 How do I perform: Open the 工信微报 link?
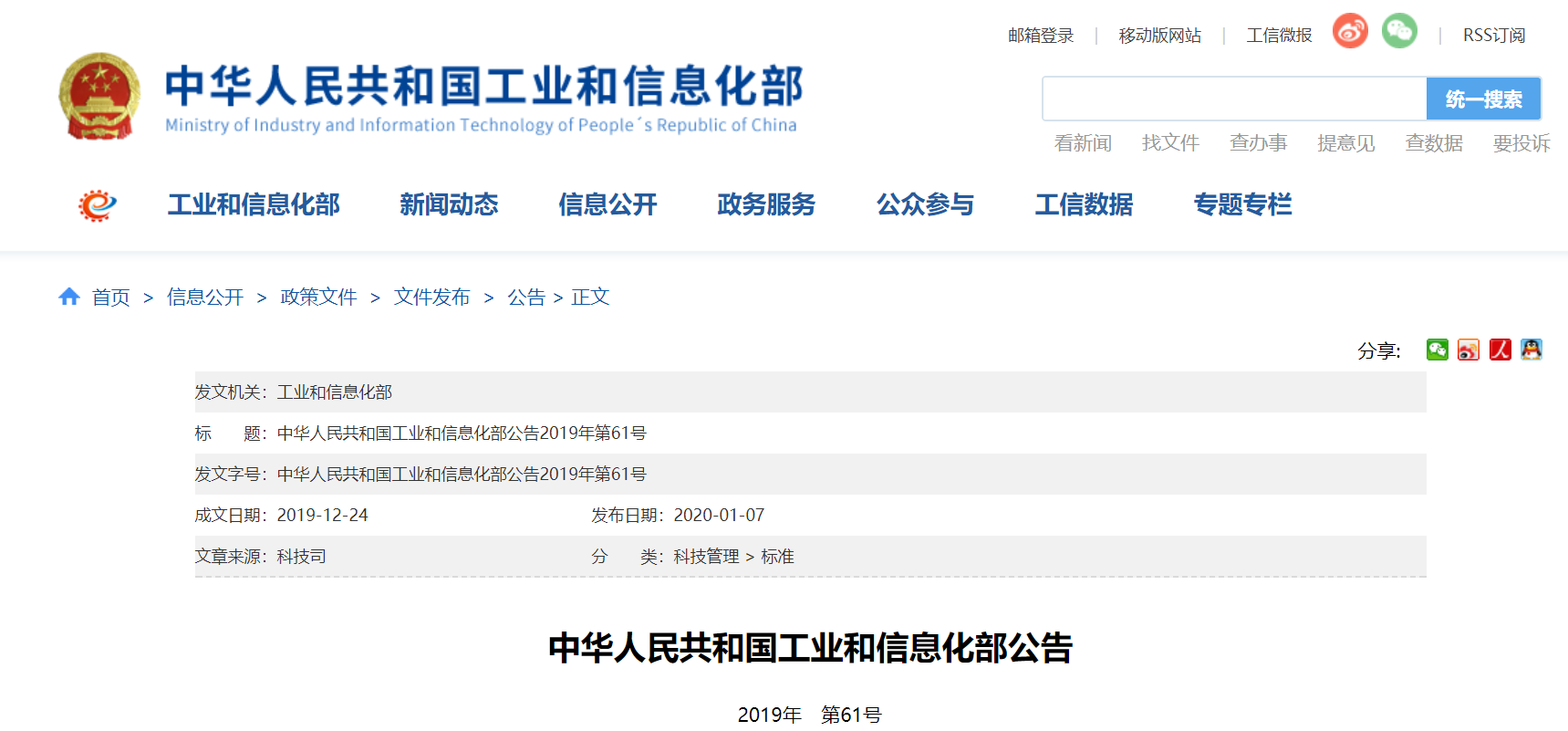pos(1280,36)
